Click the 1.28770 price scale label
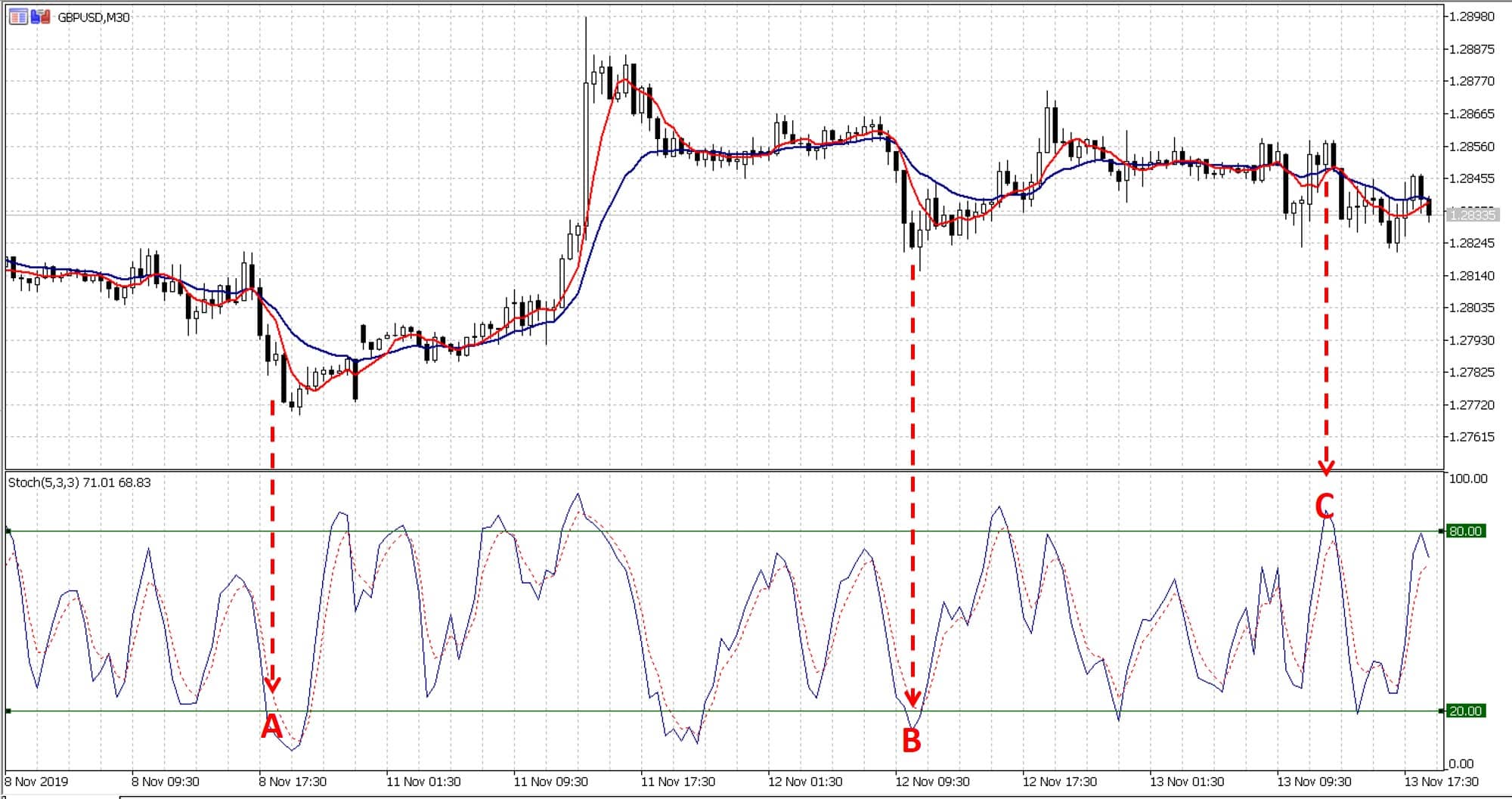1512x799 pixels. (x=1472, y=82)
